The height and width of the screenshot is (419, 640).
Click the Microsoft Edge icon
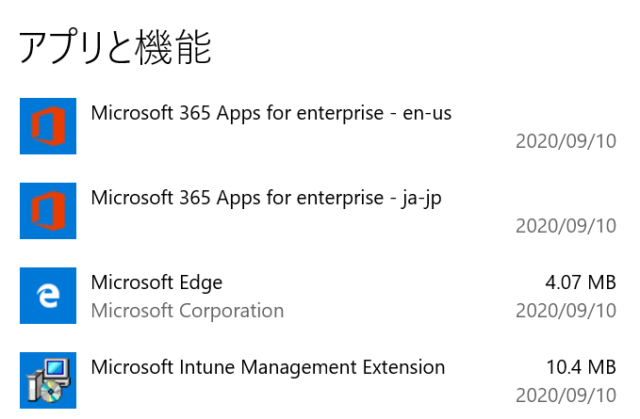pyautogui.click(x=48, y=296)
